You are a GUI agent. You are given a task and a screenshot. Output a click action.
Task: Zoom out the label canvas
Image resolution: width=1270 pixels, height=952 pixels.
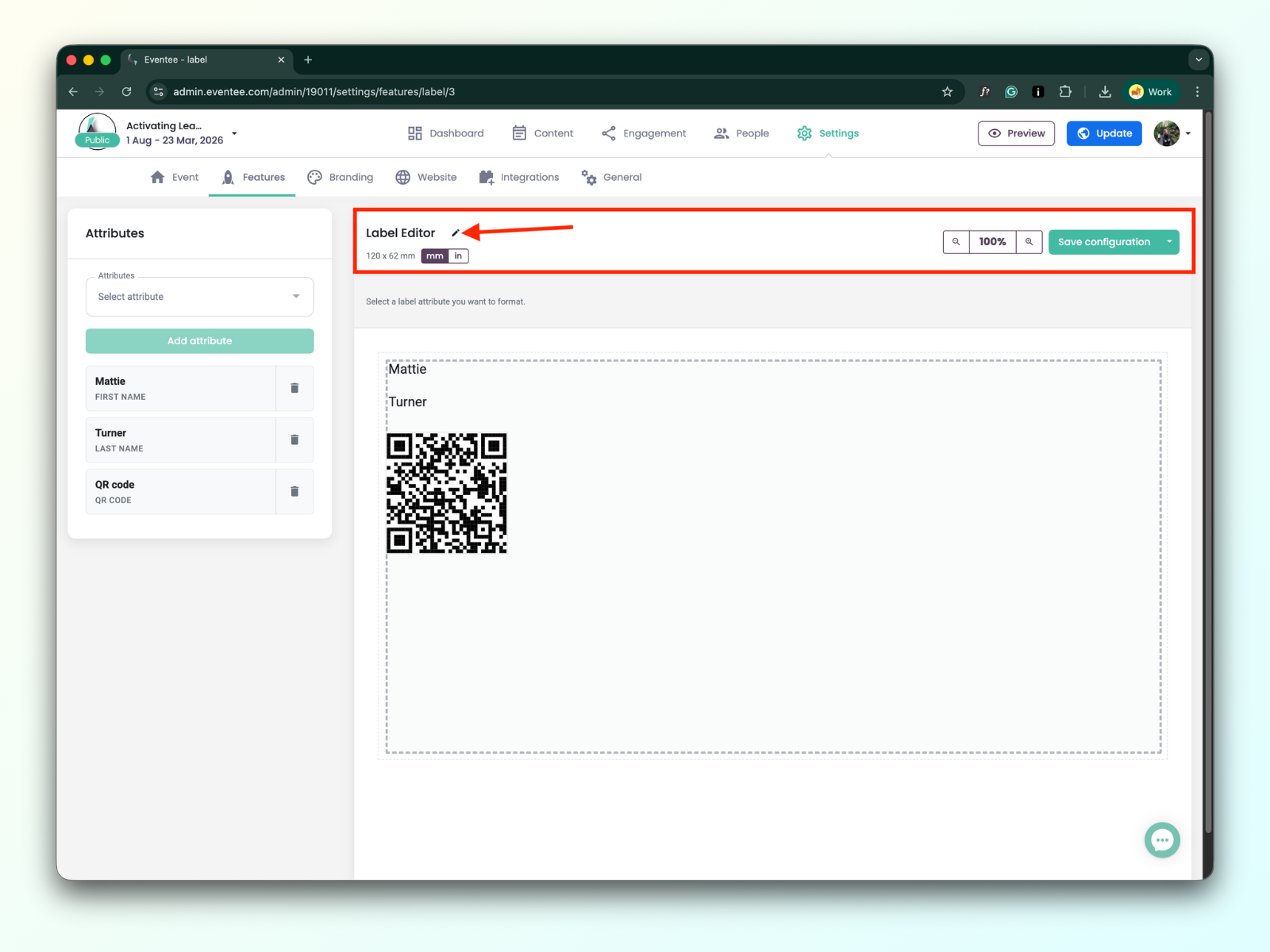point(956,242)
